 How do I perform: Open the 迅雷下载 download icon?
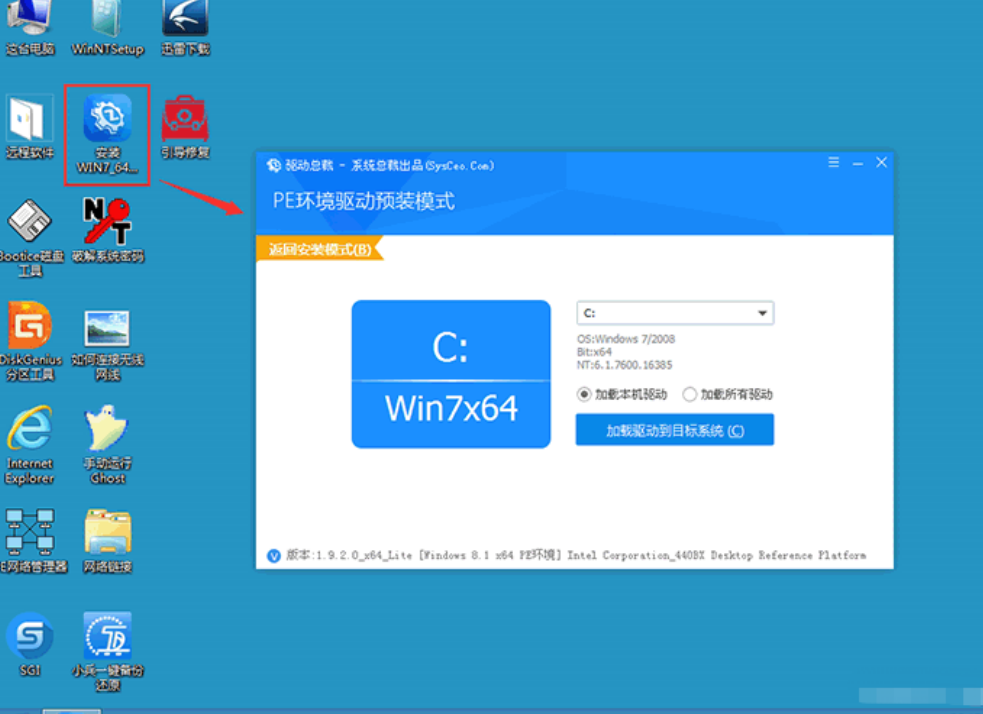coord(185,20)
